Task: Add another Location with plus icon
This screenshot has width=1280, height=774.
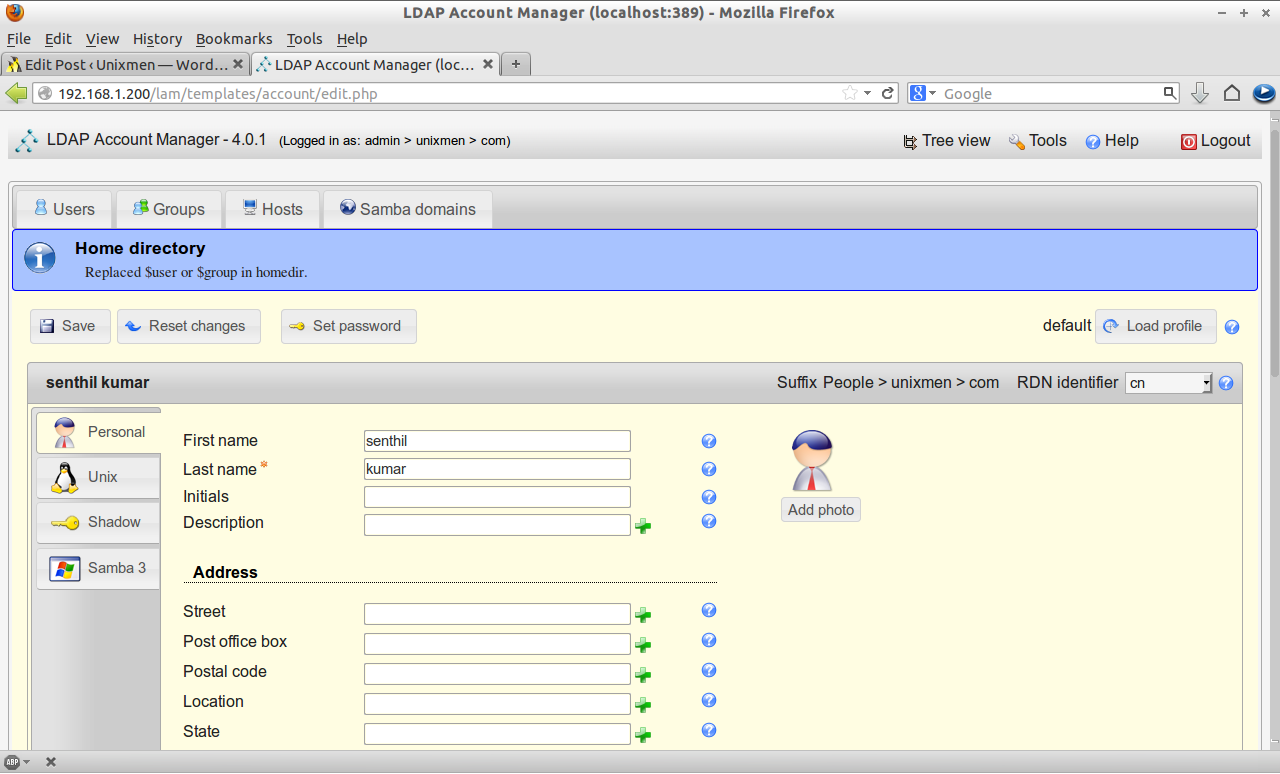Action: pos(644,705)
